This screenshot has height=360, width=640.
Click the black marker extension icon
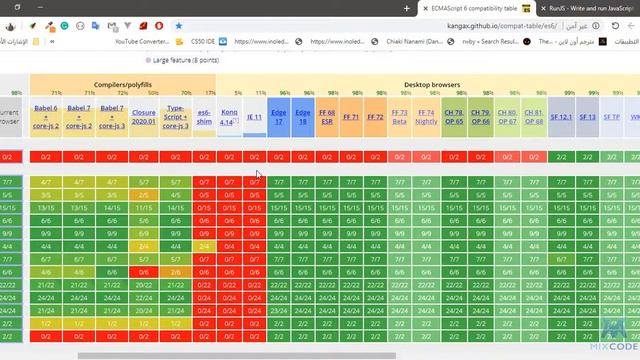(x=33, y=26)
